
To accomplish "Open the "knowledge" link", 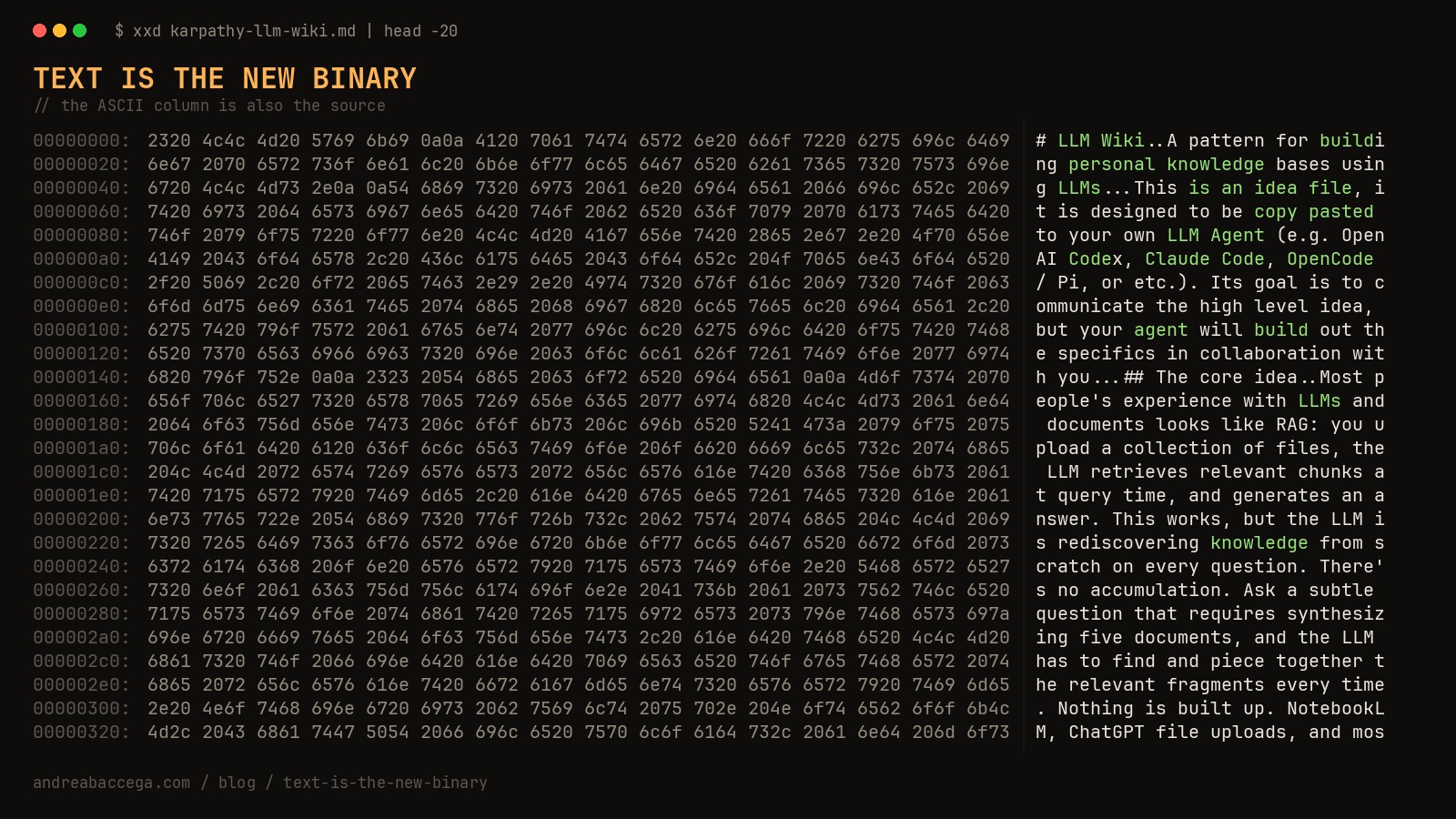I will pos(1260,543).
